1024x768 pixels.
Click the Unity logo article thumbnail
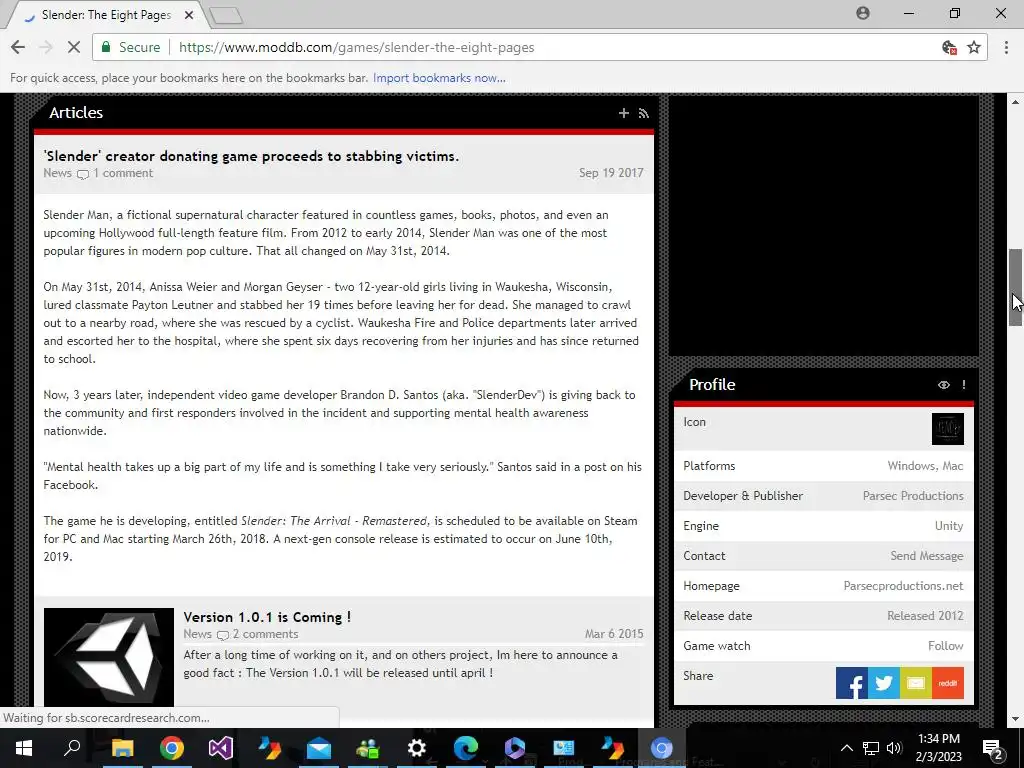(x=109, y=657)
